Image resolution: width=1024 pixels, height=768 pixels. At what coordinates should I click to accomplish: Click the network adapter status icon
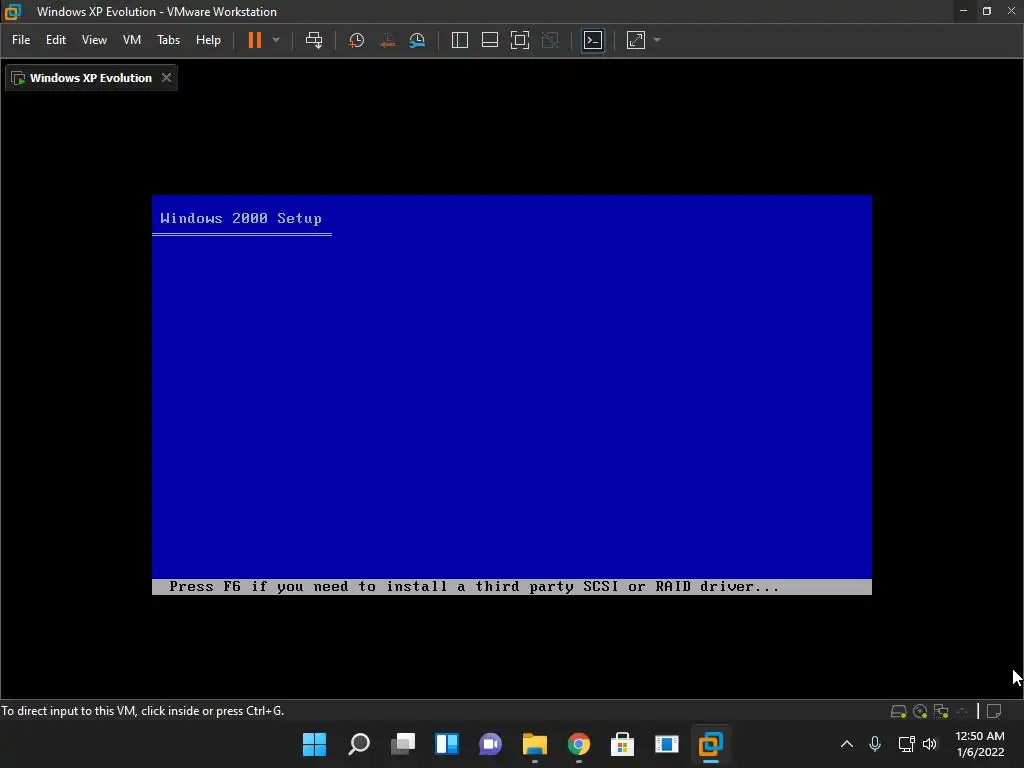coord(941,711)
